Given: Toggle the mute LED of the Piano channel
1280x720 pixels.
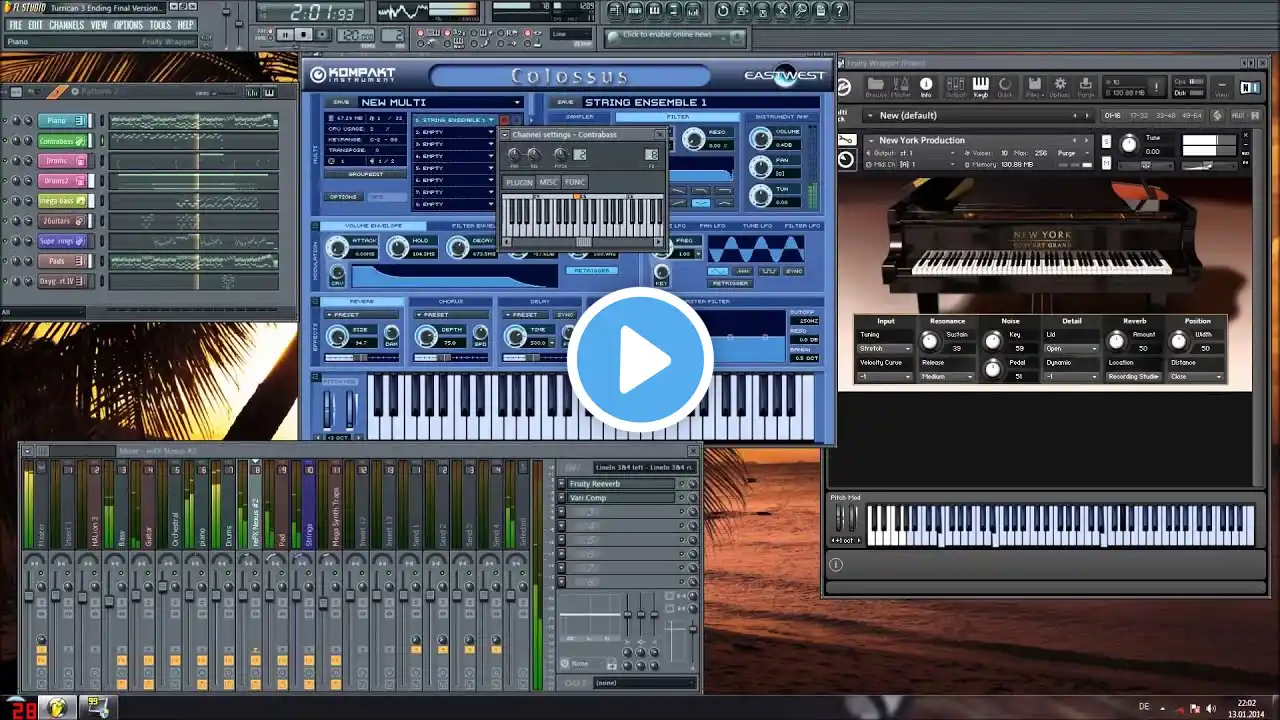Looking at the screenshot, I should tap(5, 121).
